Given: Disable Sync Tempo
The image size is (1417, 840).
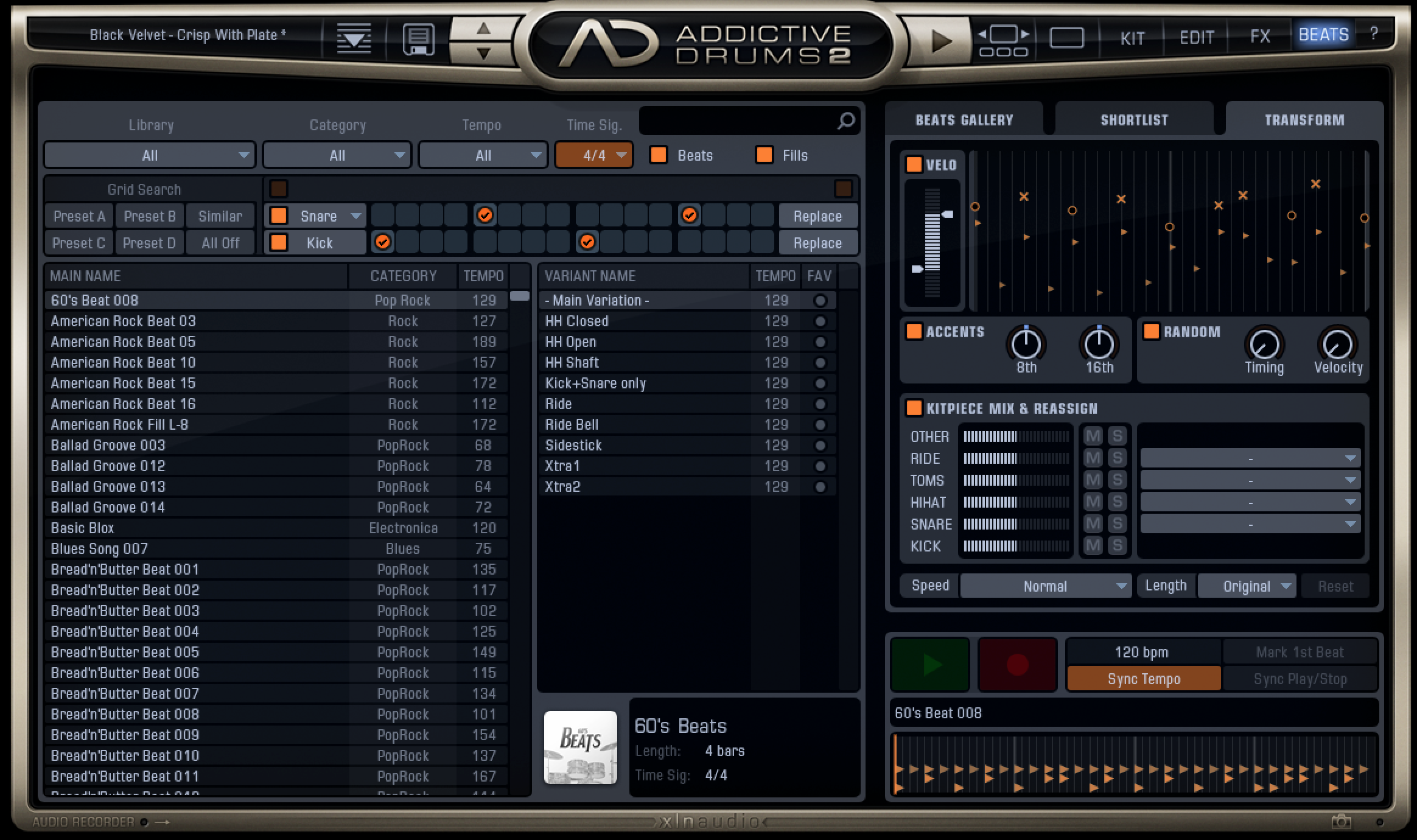Looking at the screenshot, I should 1143,678.
